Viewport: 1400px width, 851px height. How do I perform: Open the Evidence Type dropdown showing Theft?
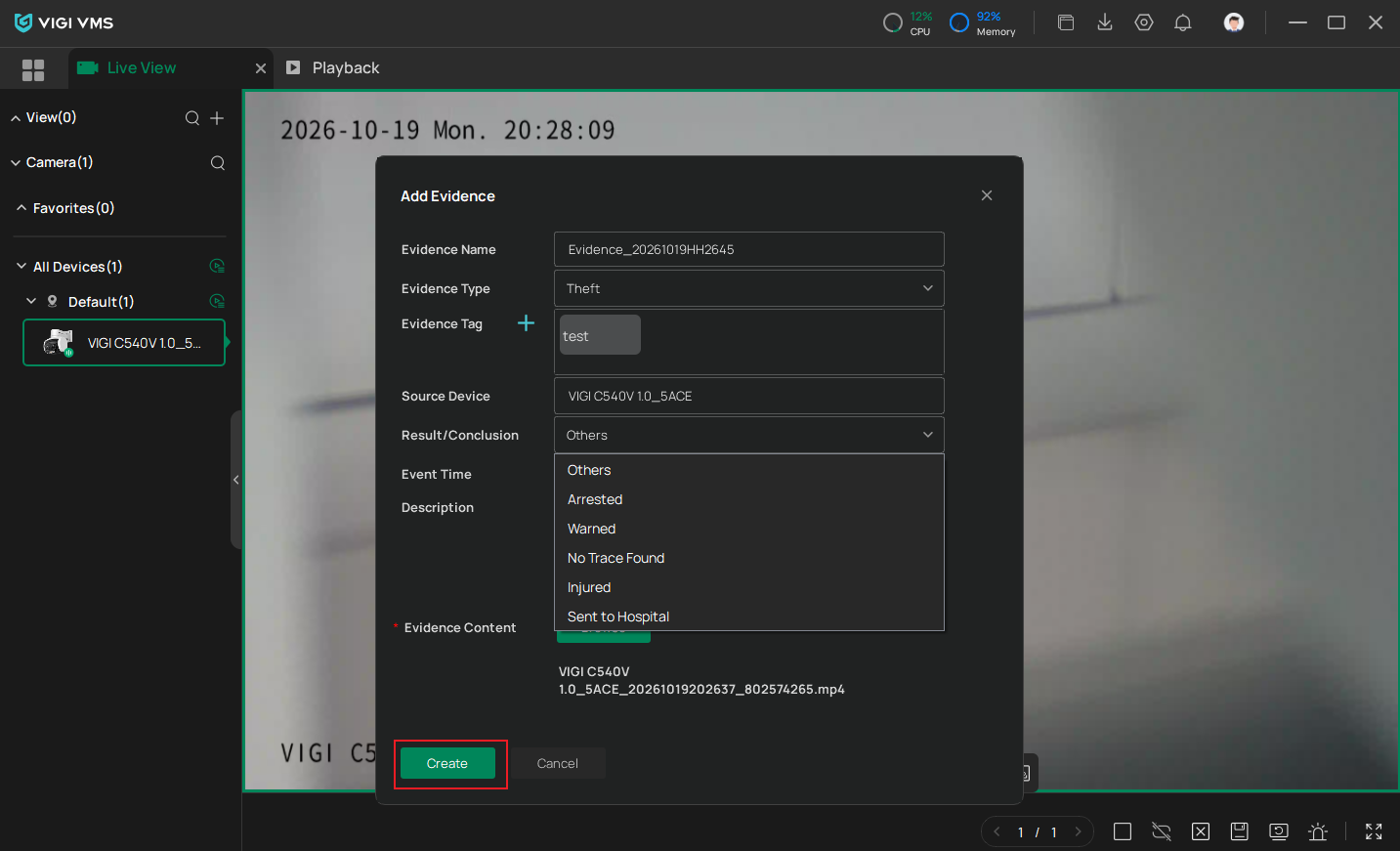pyautogui.click(x=749, y=288)
